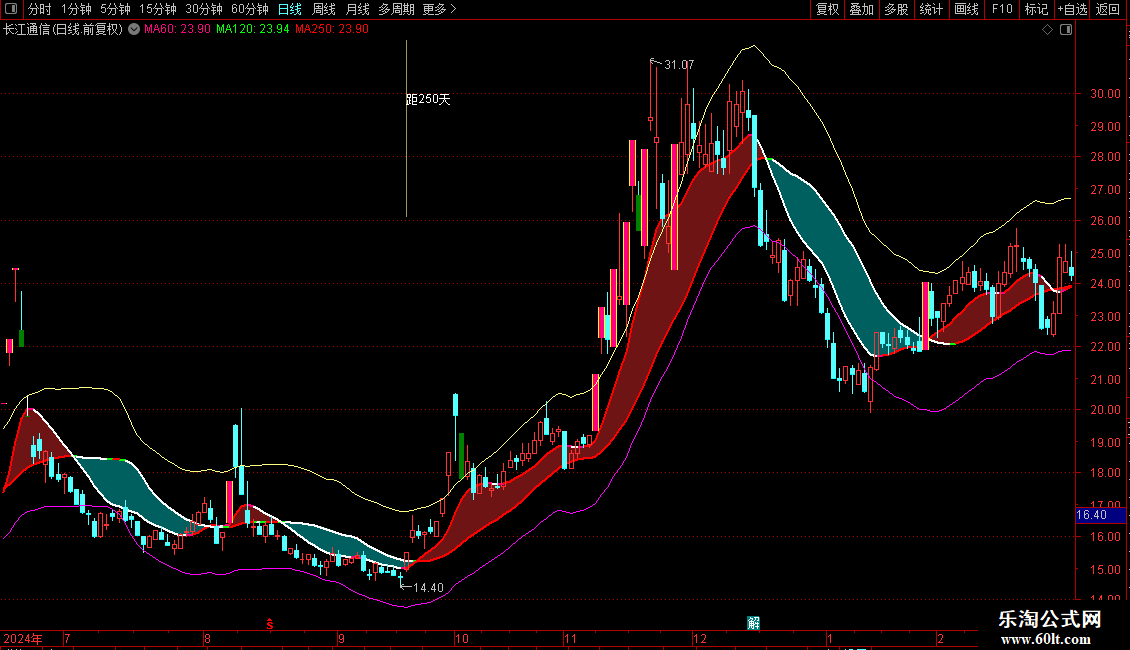Viewport: 1130px width, 650px height.
Task: Select the 分时 intraday view
Action: click(x=40, y=9)
